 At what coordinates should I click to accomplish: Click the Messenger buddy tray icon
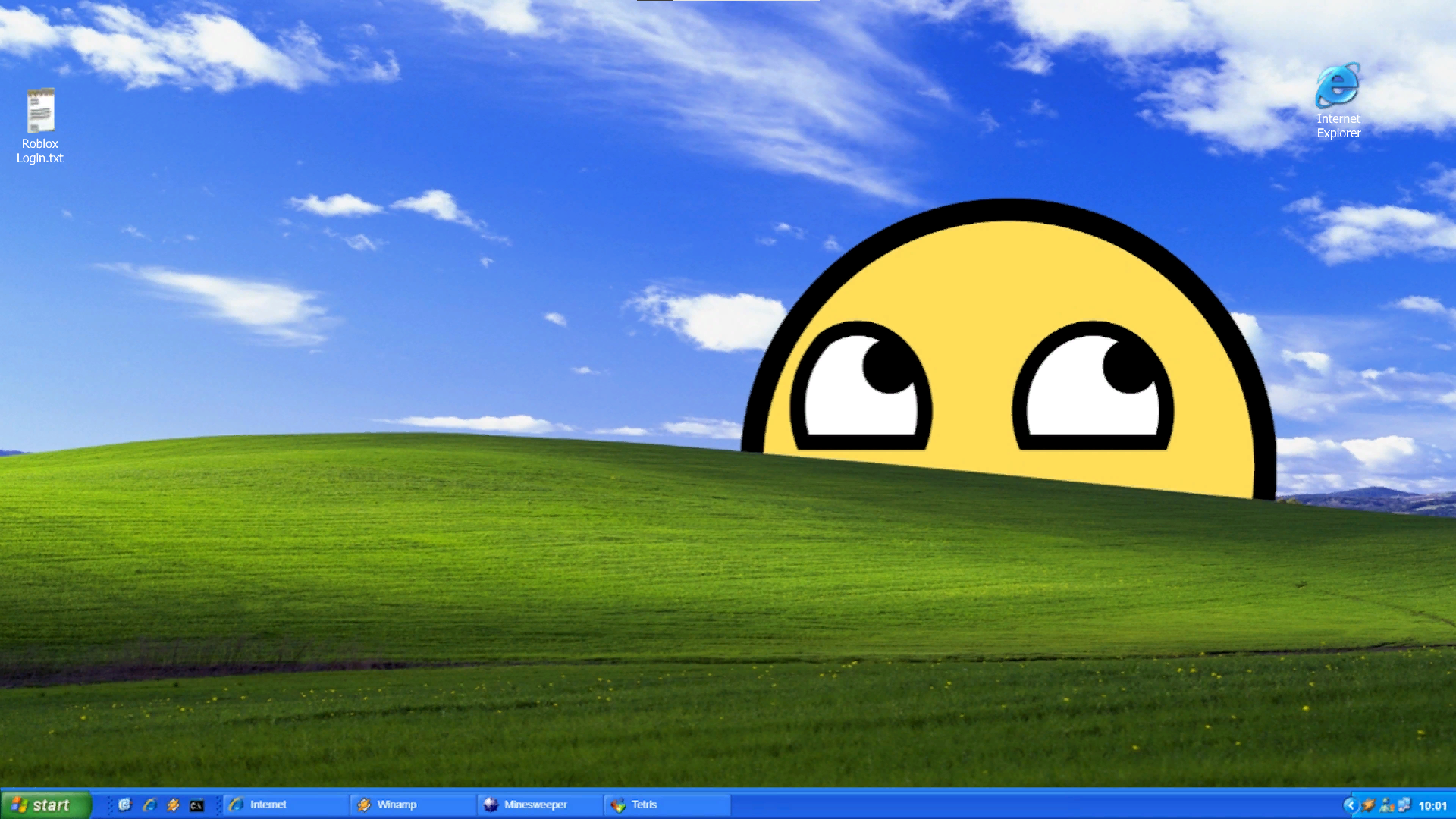pos(1387,805)
